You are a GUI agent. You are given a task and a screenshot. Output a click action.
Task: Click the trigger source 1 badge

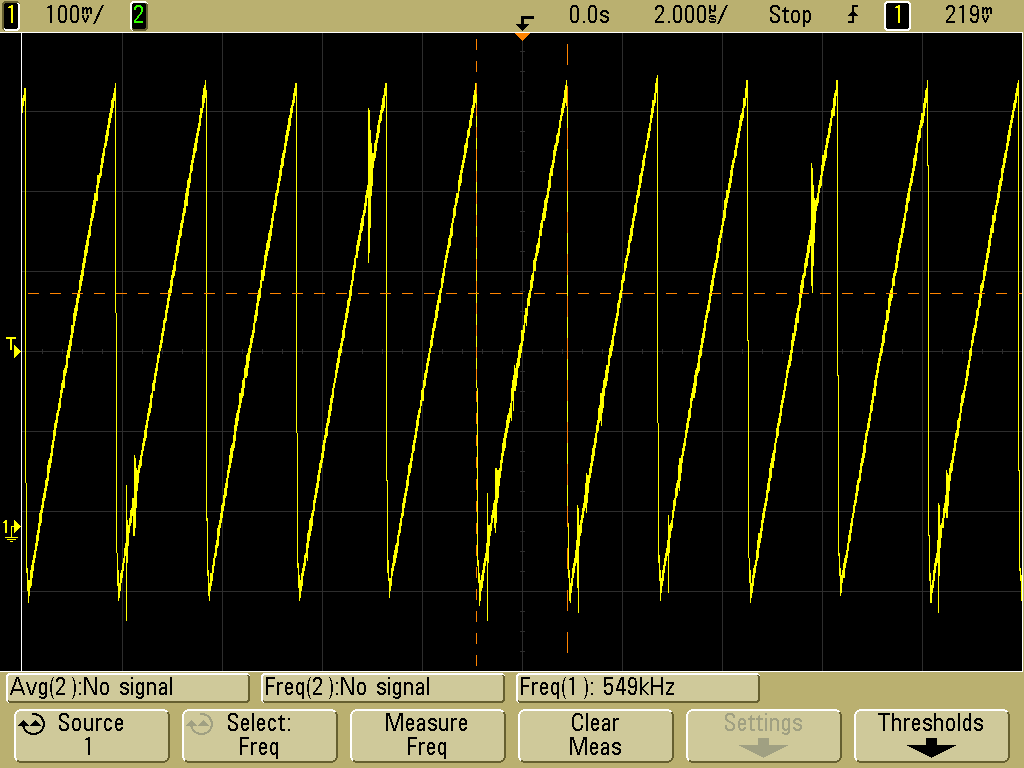pyautogui.click(x=897, y=15)
